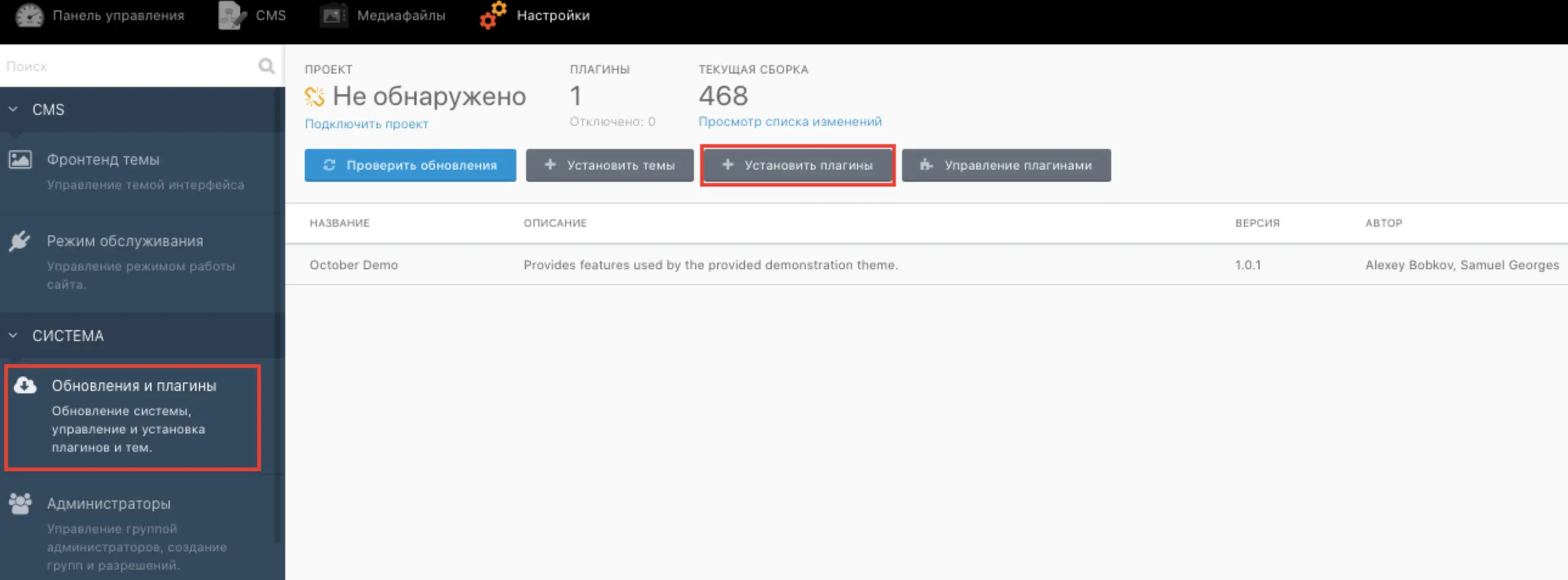Click the CMS page-edit icon in top bar
Image resolution: width=1568 pixels, height=580 pixels.
[232, 15]
